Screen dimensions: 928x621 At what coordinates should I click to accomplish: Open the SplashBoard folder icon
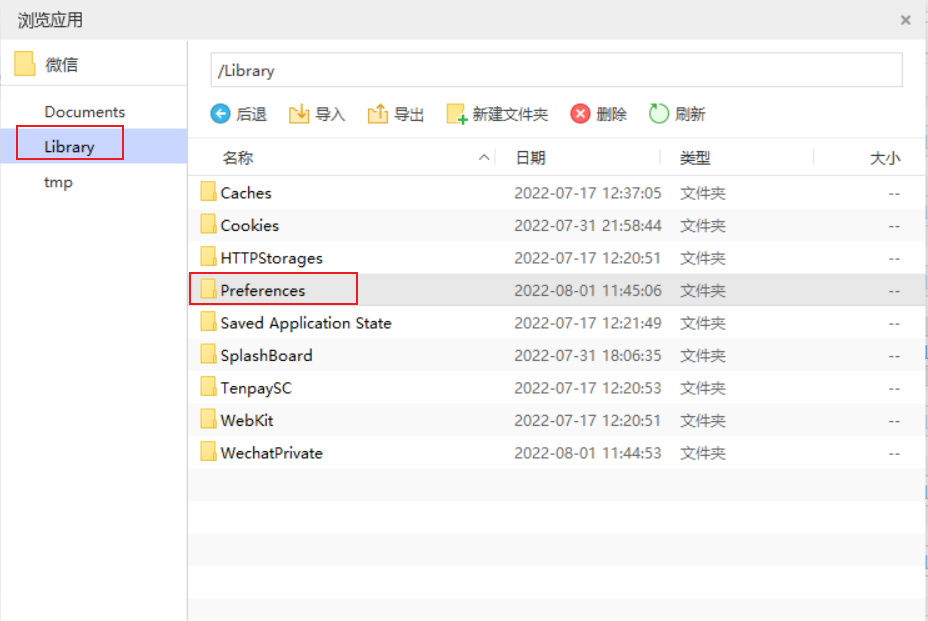pyautogui.click(x=207, y=355)
